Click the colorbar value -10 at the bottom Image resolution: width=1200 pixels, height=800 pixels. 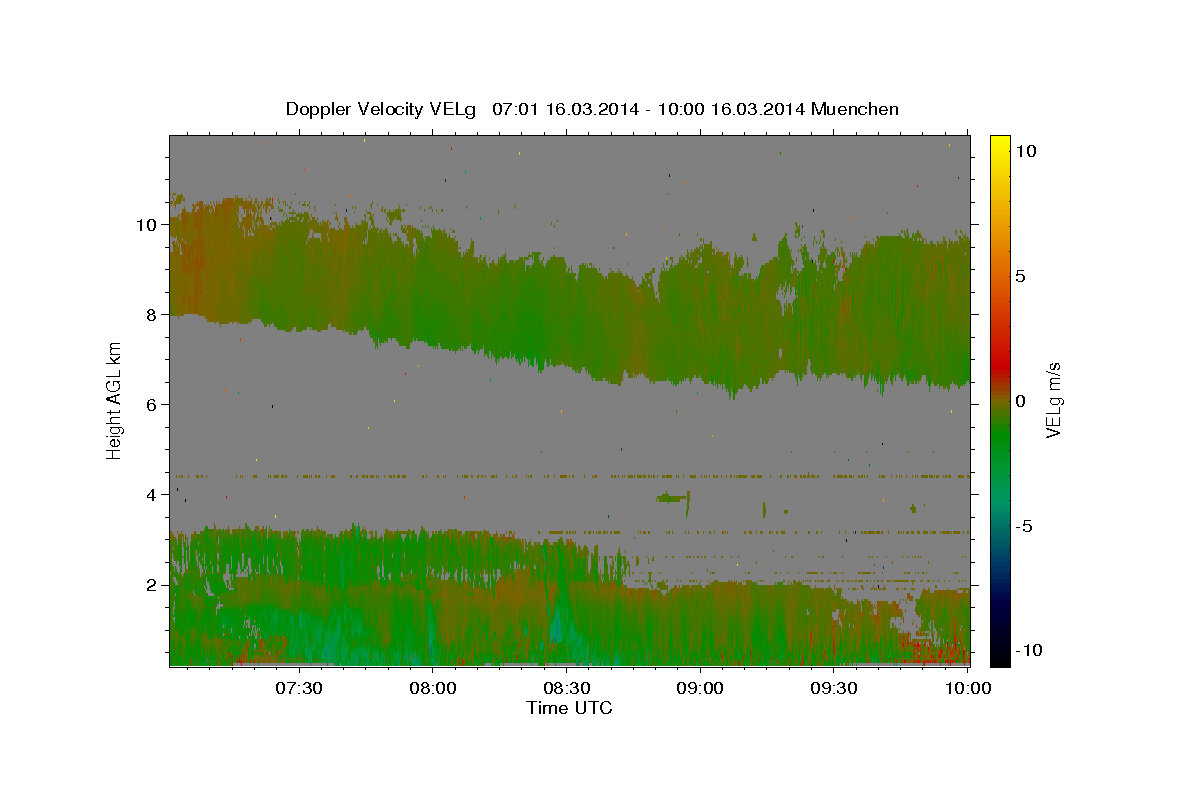tap(1028, 650)
